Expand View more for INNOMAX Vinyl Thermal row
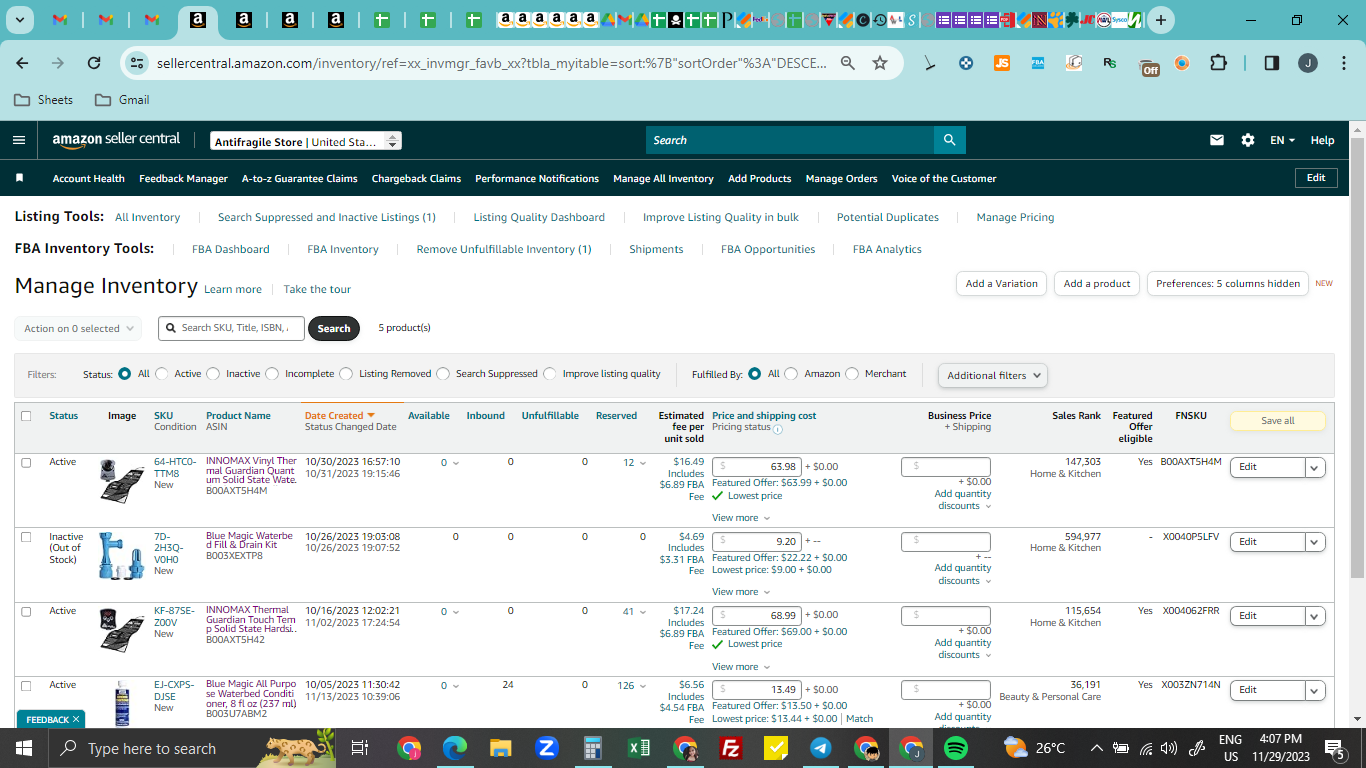The height and width of the screenshot is (768, 1366). 741,518
